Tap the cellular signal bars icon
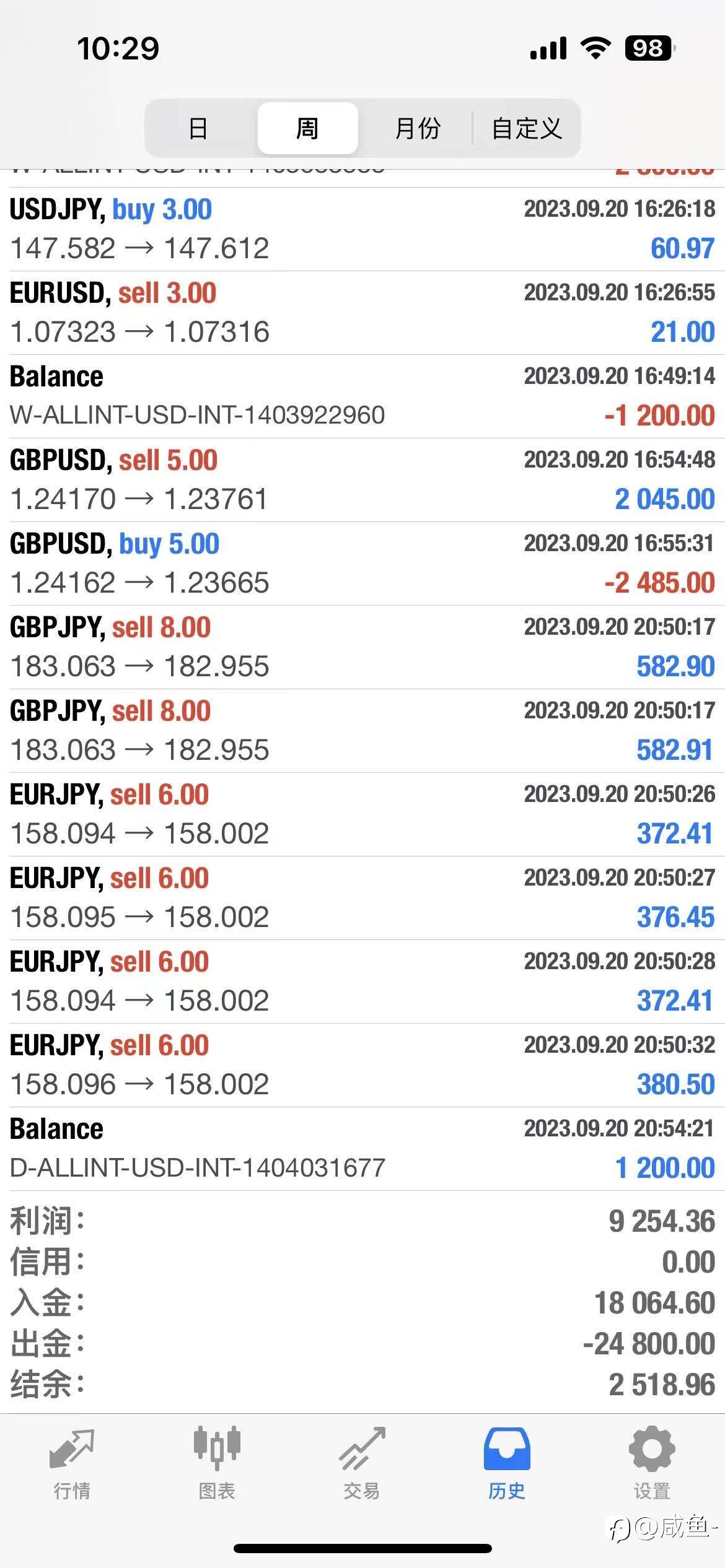725x1568 pixels. tap(548, 48)
